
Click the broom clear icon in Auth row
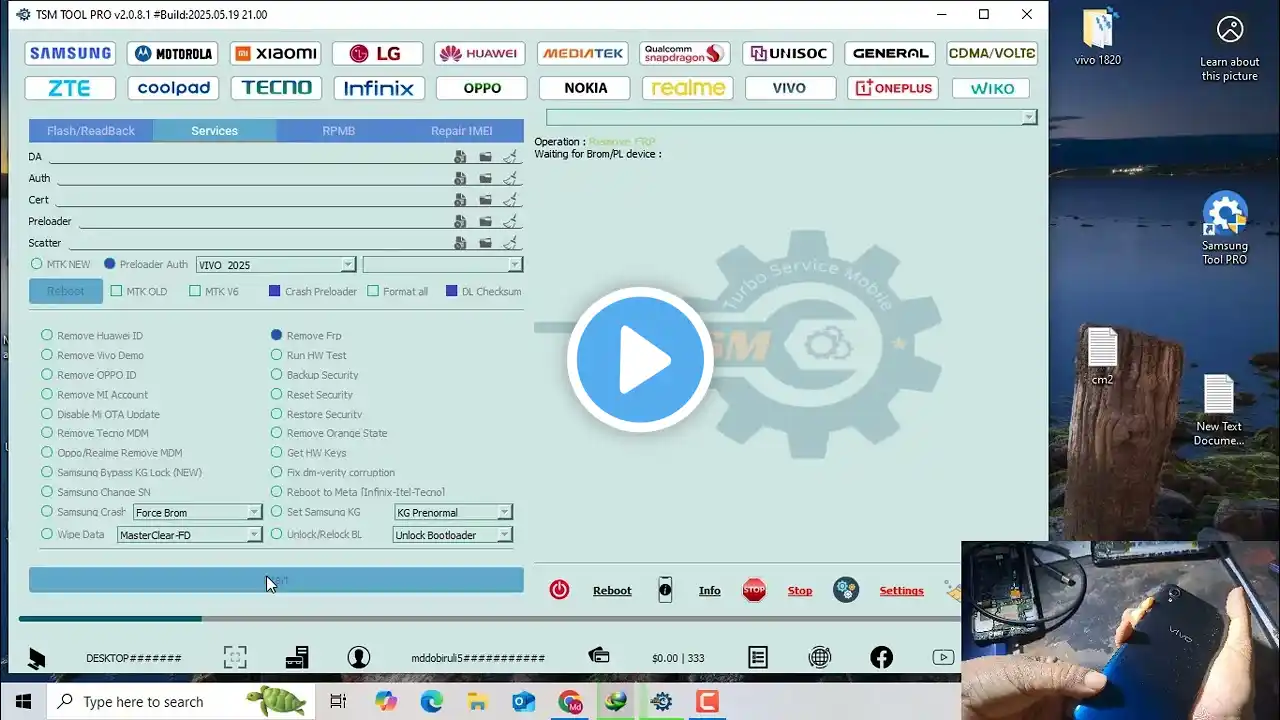point(510,178)
